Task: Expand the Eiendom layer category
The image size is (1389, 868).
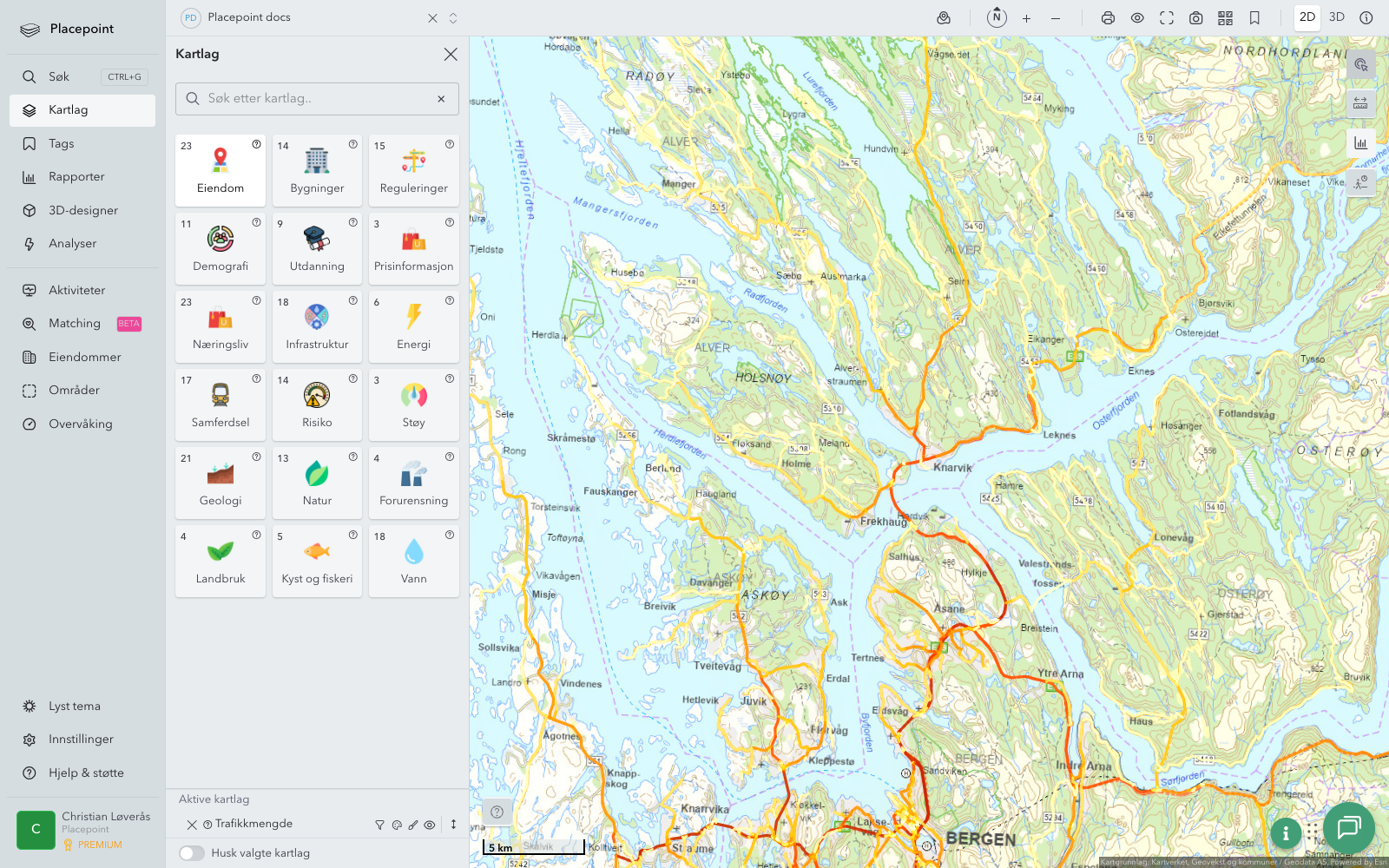Action: pyautogui.click(x=221, y=170)
